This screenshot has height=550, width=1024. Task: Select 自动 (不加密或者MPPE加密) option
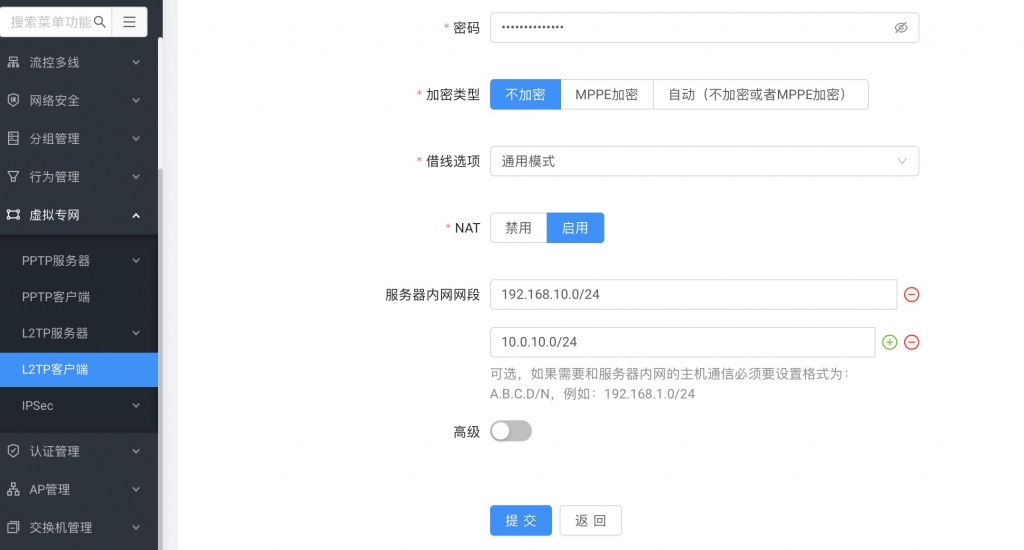point(761,95)
